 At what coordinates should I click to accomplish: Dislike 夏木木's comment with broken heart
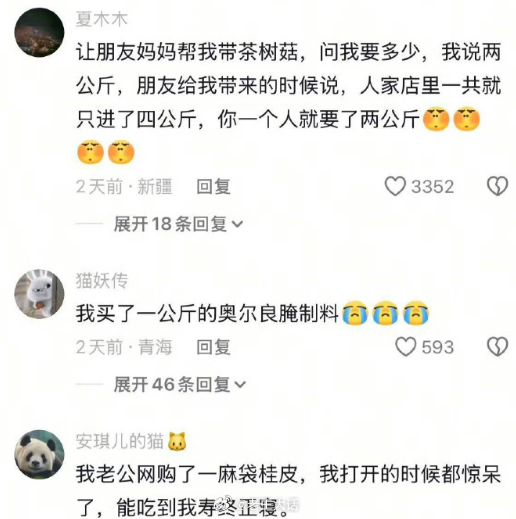[x=497, y=186]
